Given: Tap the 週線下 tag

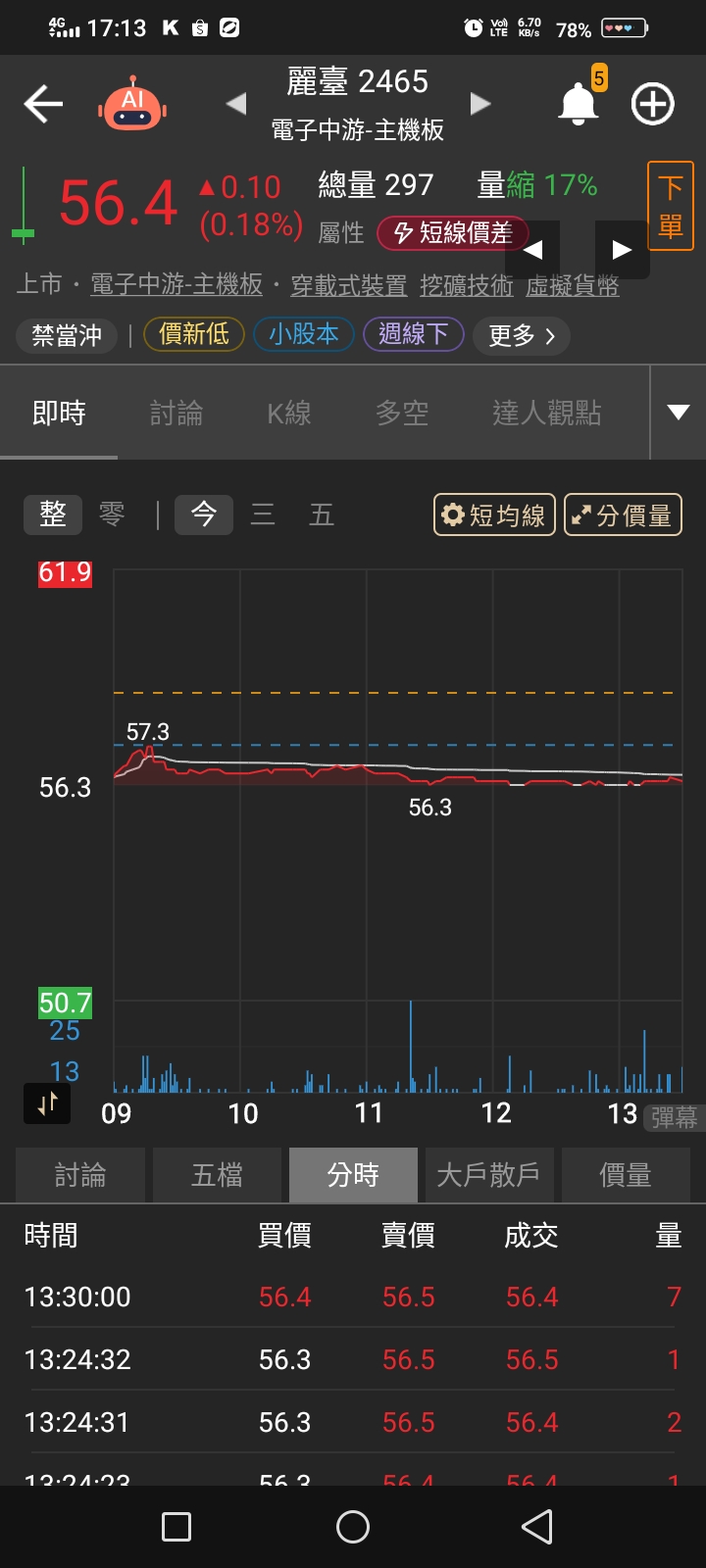Looking at the screenshot, I should click(x=414, y=334).
